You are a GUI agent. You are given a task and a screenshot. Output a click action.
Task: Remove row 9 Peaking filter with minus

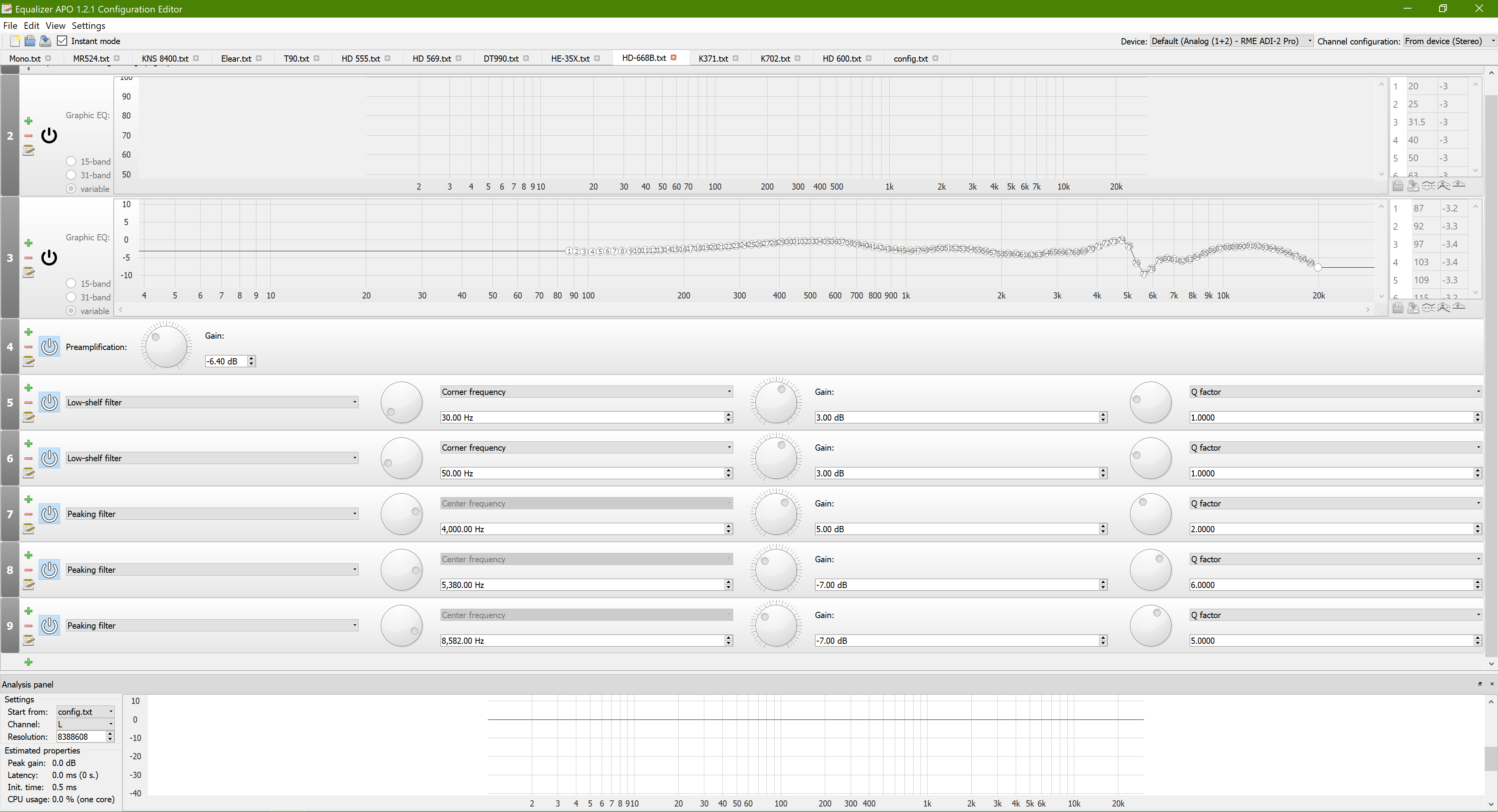coord(28,626)
